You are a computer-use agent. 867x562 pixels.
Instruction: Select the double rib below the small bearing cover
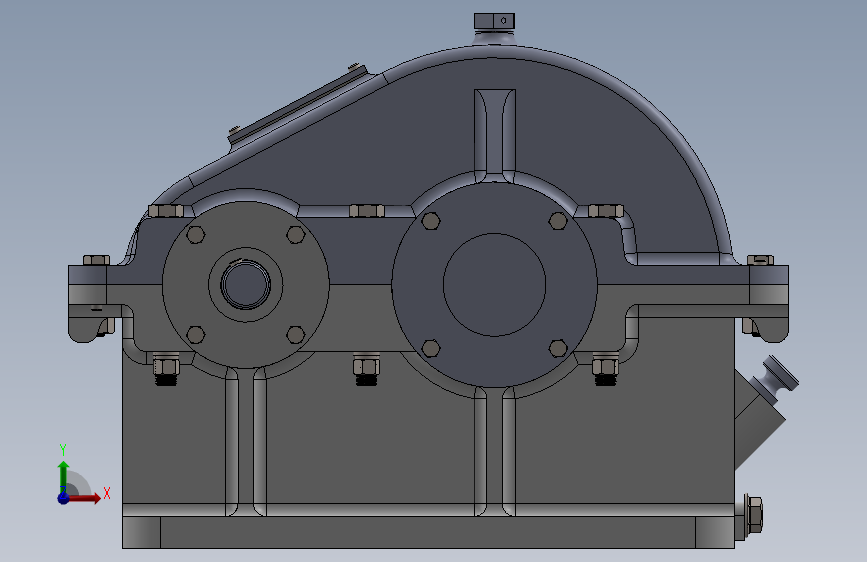(246, 443)
